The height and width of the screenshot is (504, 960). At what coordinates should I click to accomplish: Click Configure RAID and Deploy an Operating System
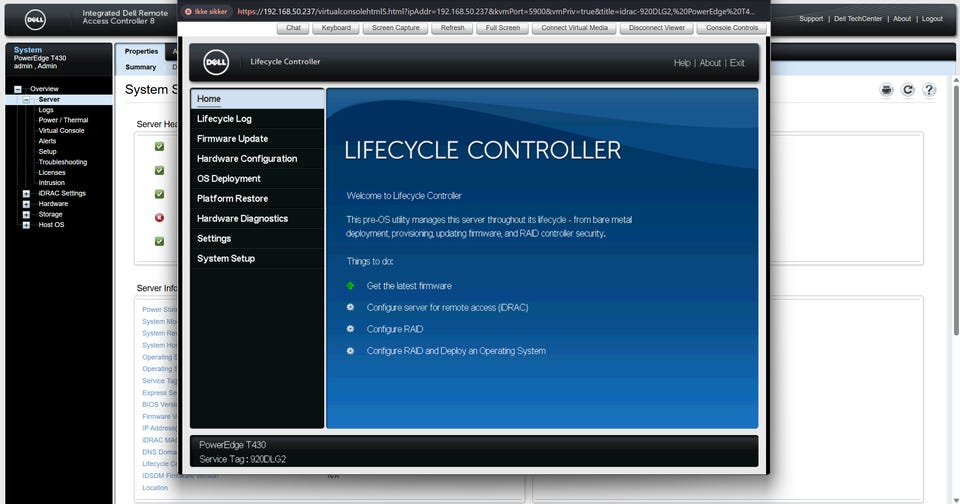(456, 351)
